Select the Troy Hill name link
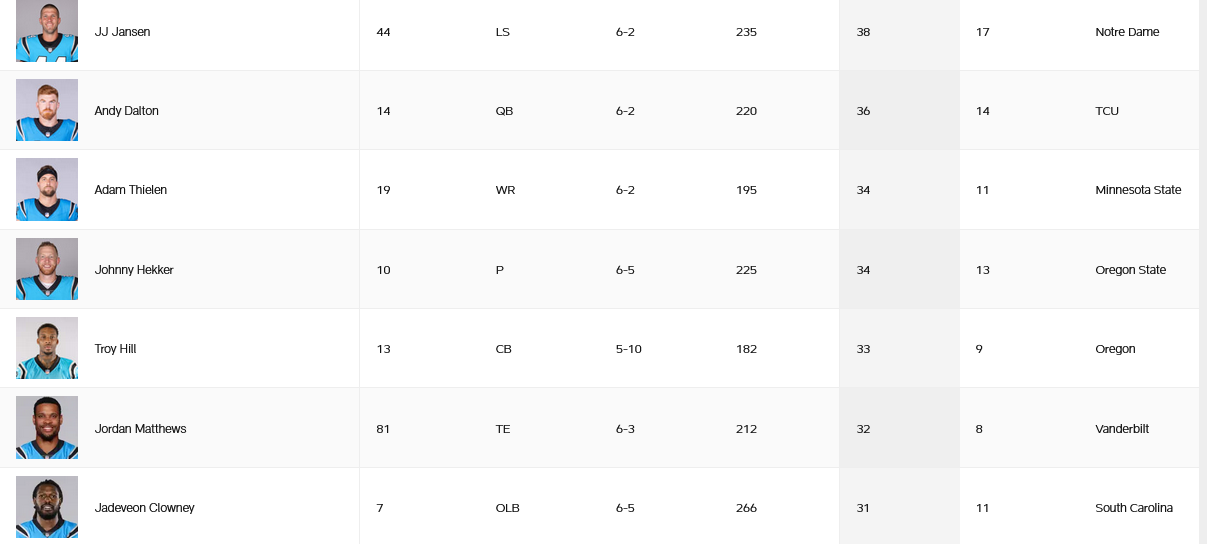This screenshot has width=1207, height=544. click(115, 349)
